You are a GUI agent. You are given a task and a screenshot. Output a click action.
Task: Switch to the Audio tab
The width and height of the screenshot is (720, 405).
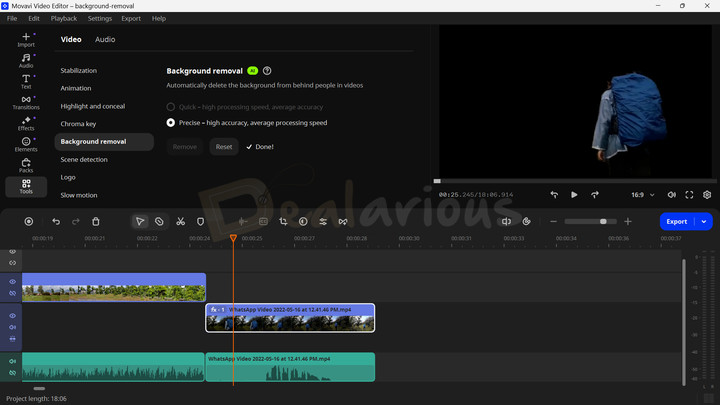click(105, 40)
